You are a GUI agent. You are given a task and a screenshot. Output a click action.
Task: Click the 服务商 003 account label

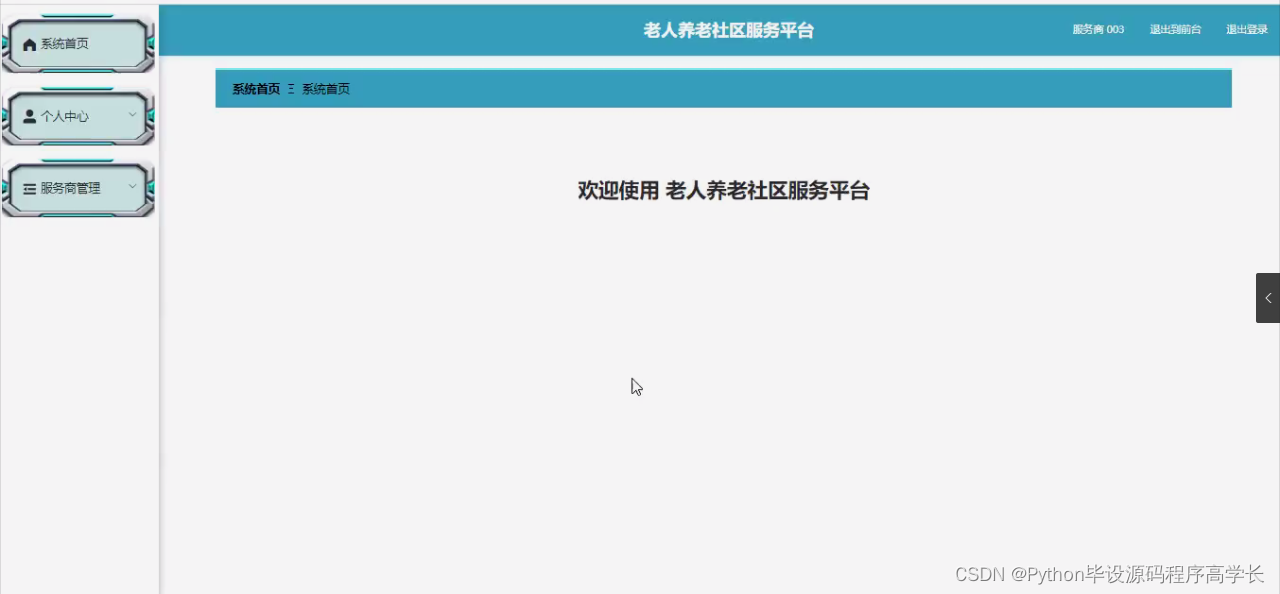click(x=1097, y=29)
